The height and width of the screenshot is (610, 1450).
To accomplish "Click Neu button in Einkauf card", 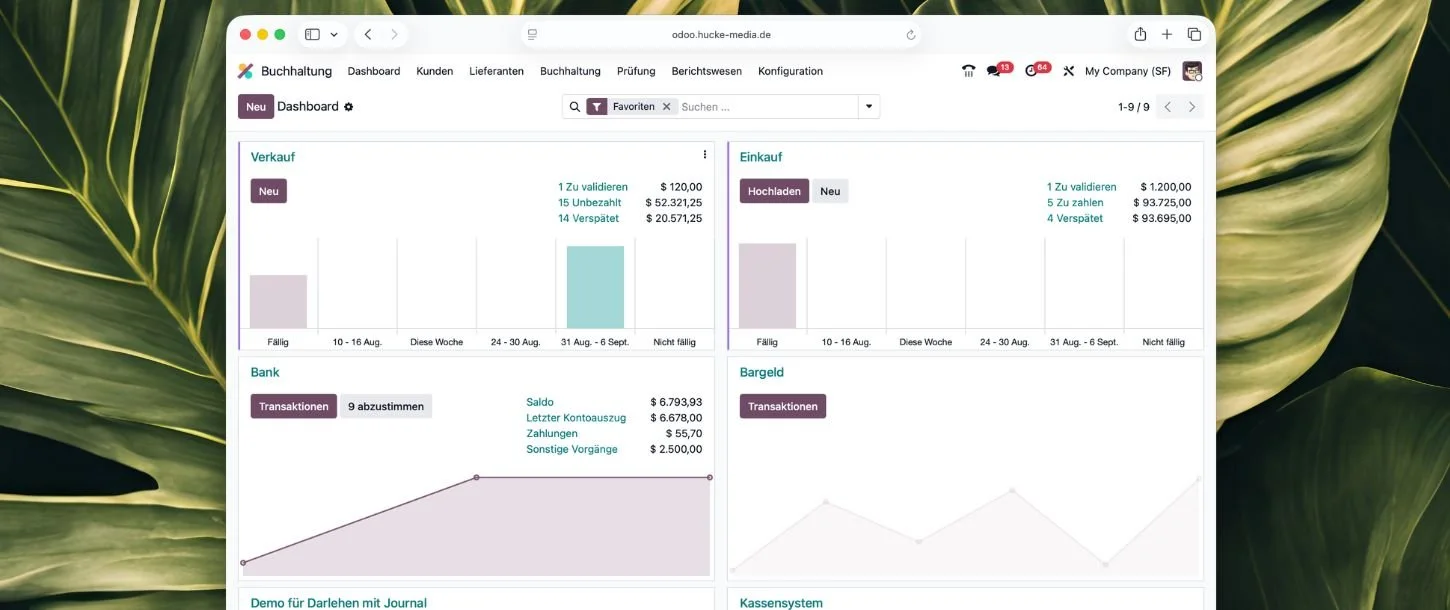I will pos(830,191).
